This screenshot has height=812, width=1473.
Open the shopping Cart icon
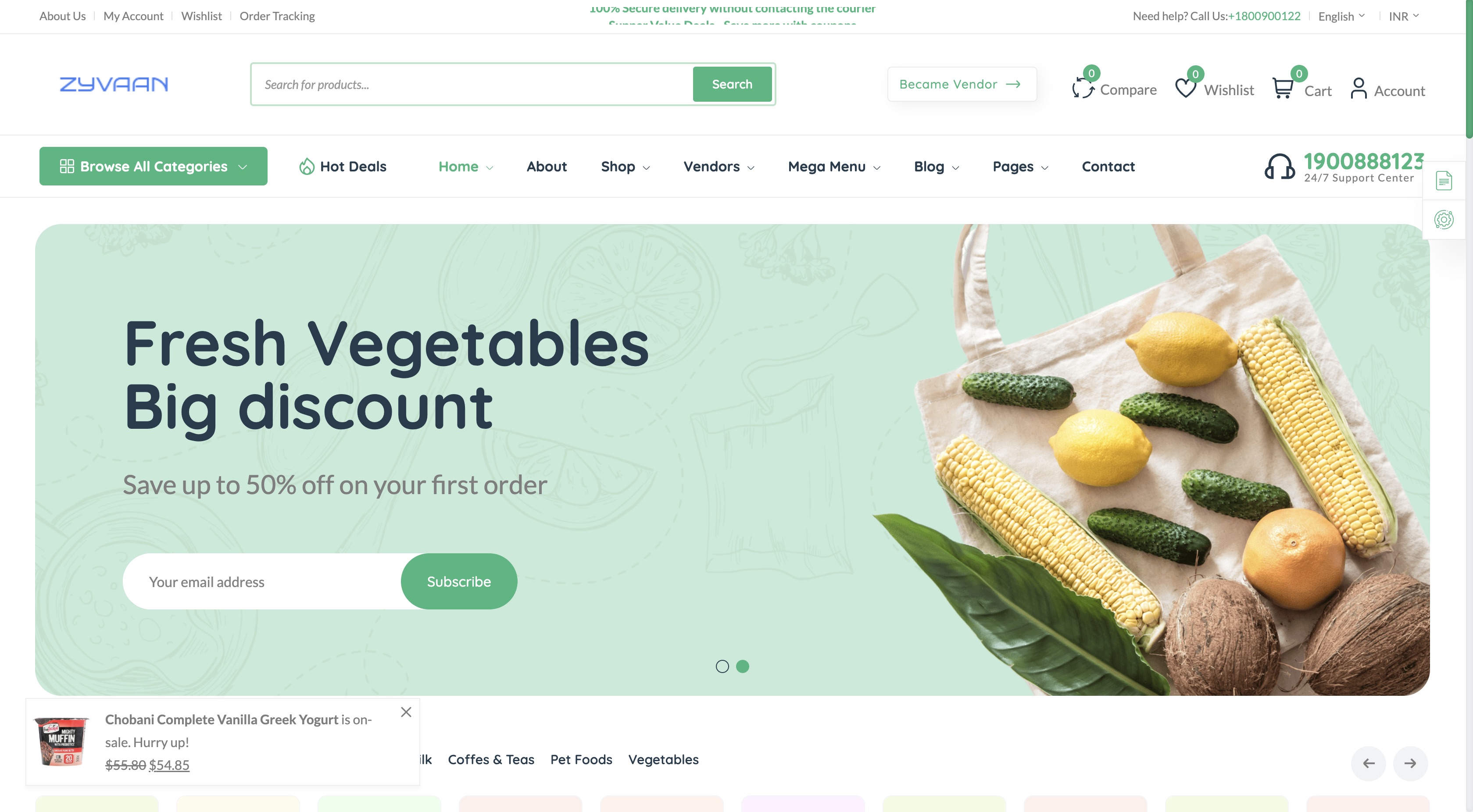(1283, 88)
